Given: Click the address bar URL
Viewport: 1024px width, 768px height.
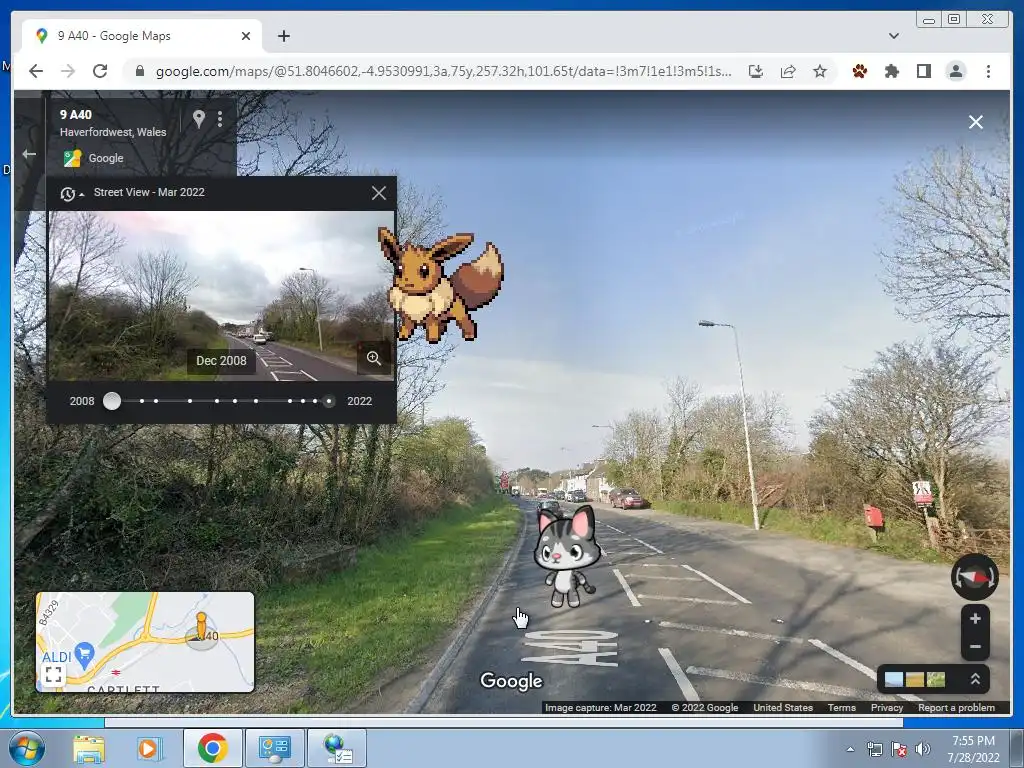Looking at the screenshot, I should point(443,71).
